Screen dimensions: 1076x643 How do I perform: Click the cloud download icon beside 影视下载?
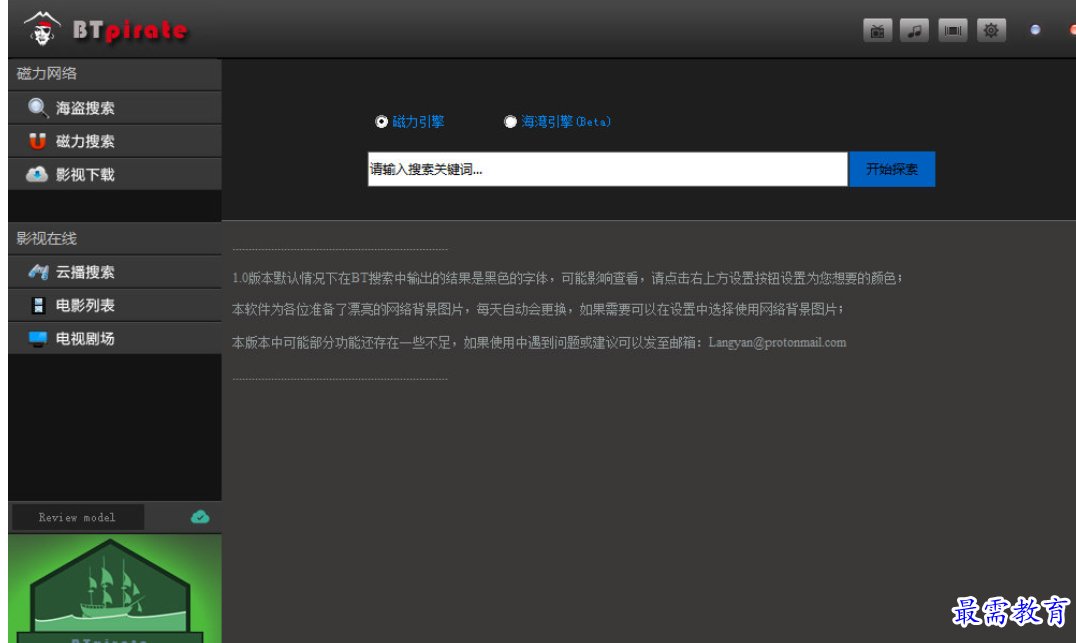(x=37, y=174)
